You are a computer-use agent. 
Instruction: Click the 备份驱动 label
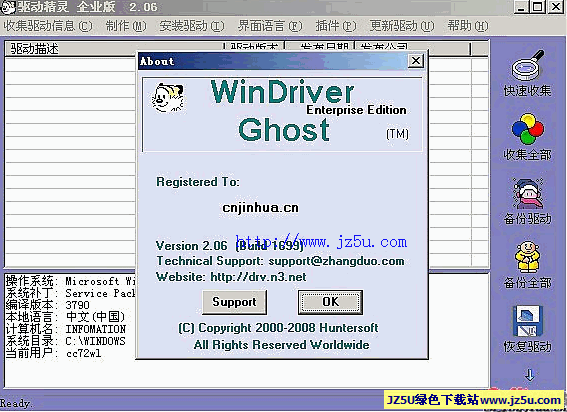pyautogui.click(x=528, y=218)
